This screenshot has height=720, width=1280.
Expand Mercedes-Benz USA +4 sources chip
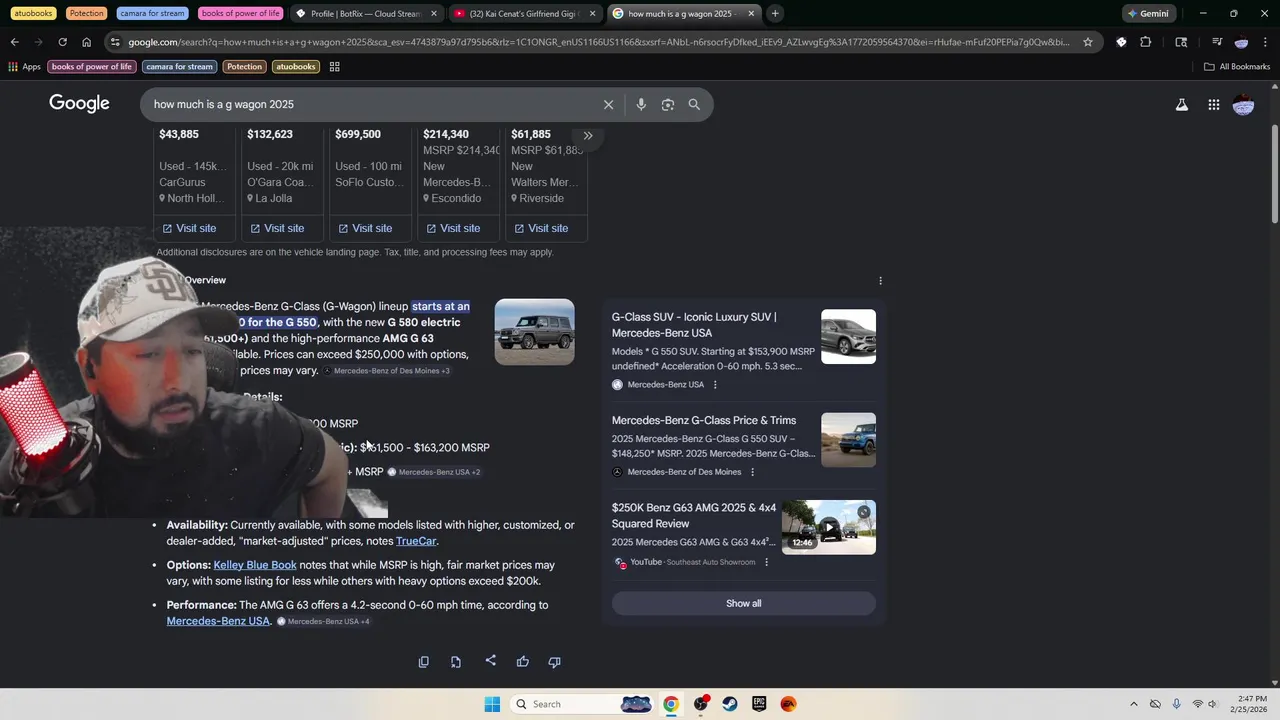pyautogui.click(x=323, y=622)
